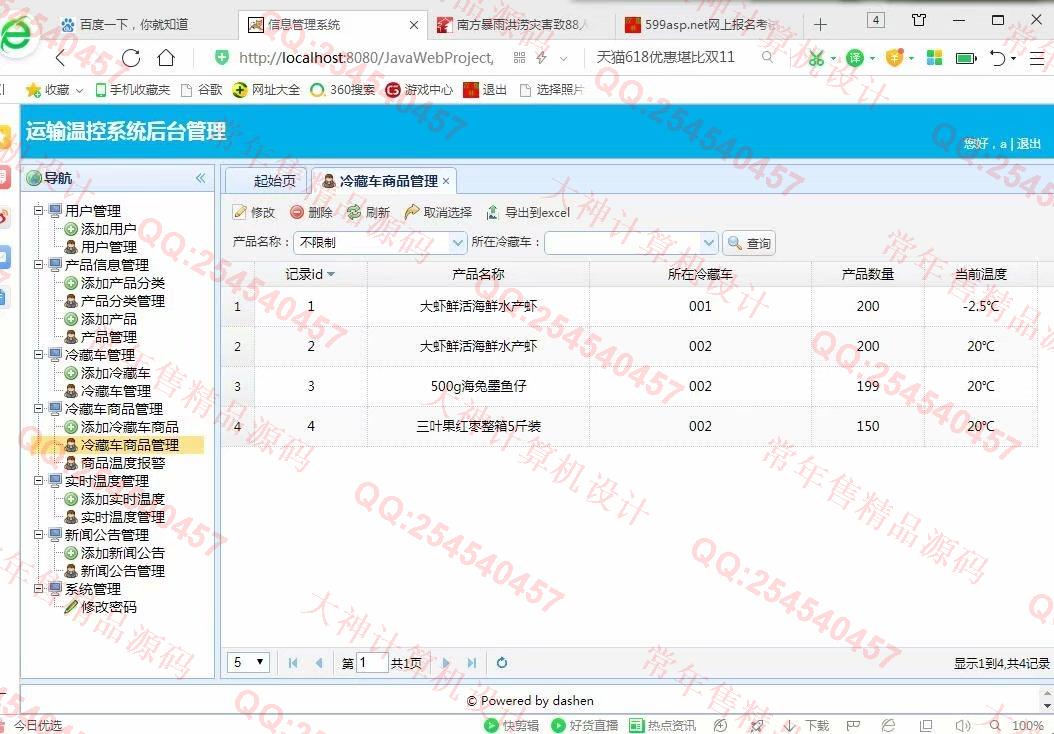Collapse the 产品信息管理 tree node

point(39,265)
